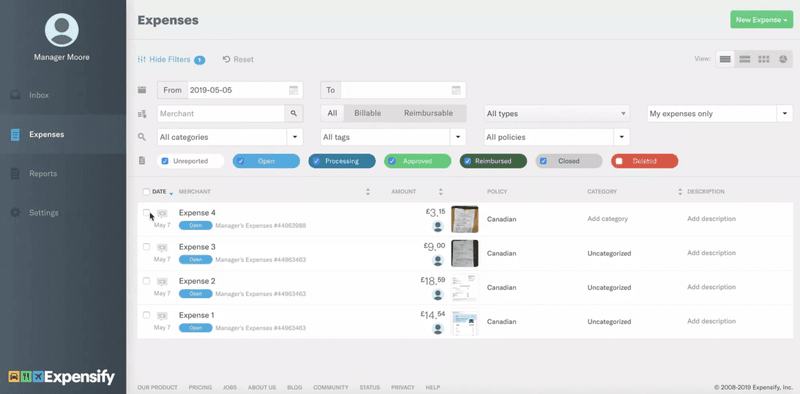Open the Manager Moore profile avatar
The height and width of the screenshot is (394, 800).
pos(62,30)
